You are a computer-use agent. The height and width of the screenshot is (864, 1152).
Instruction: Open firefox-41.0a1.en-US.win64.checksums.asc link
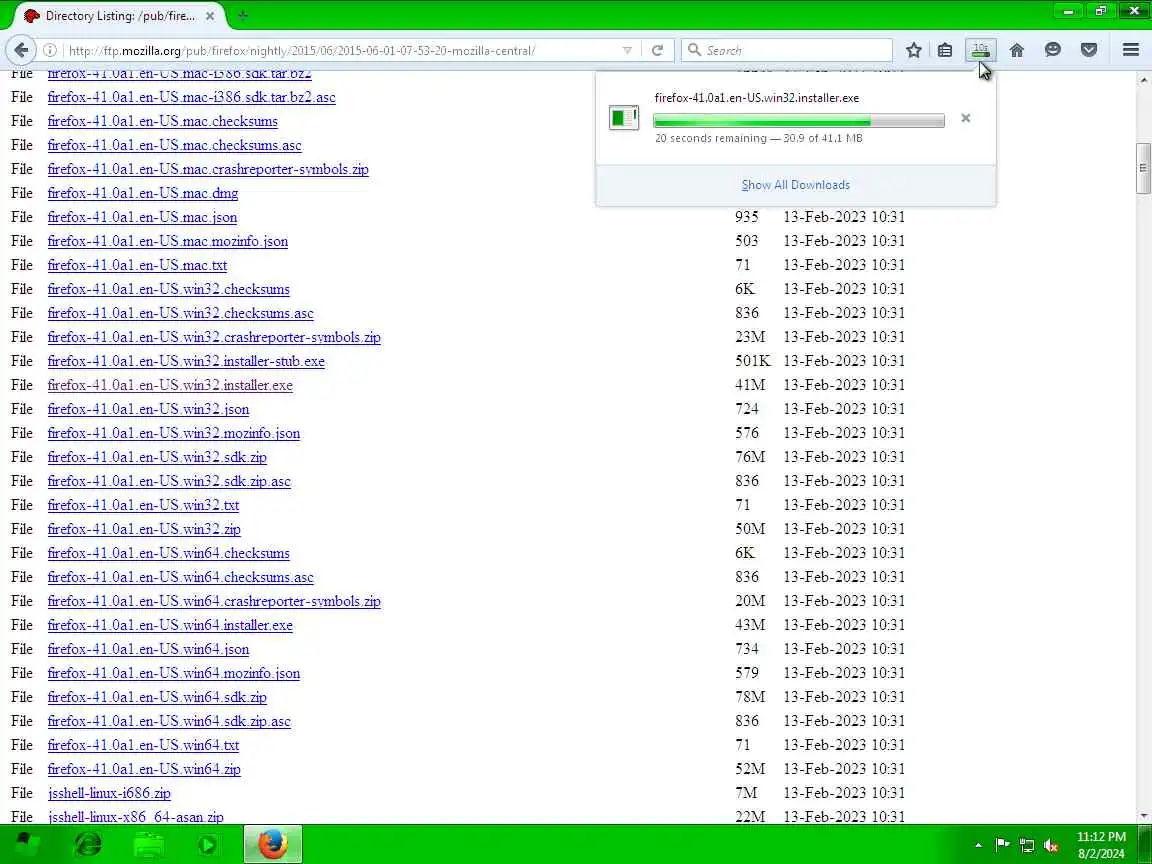[181, 577]
